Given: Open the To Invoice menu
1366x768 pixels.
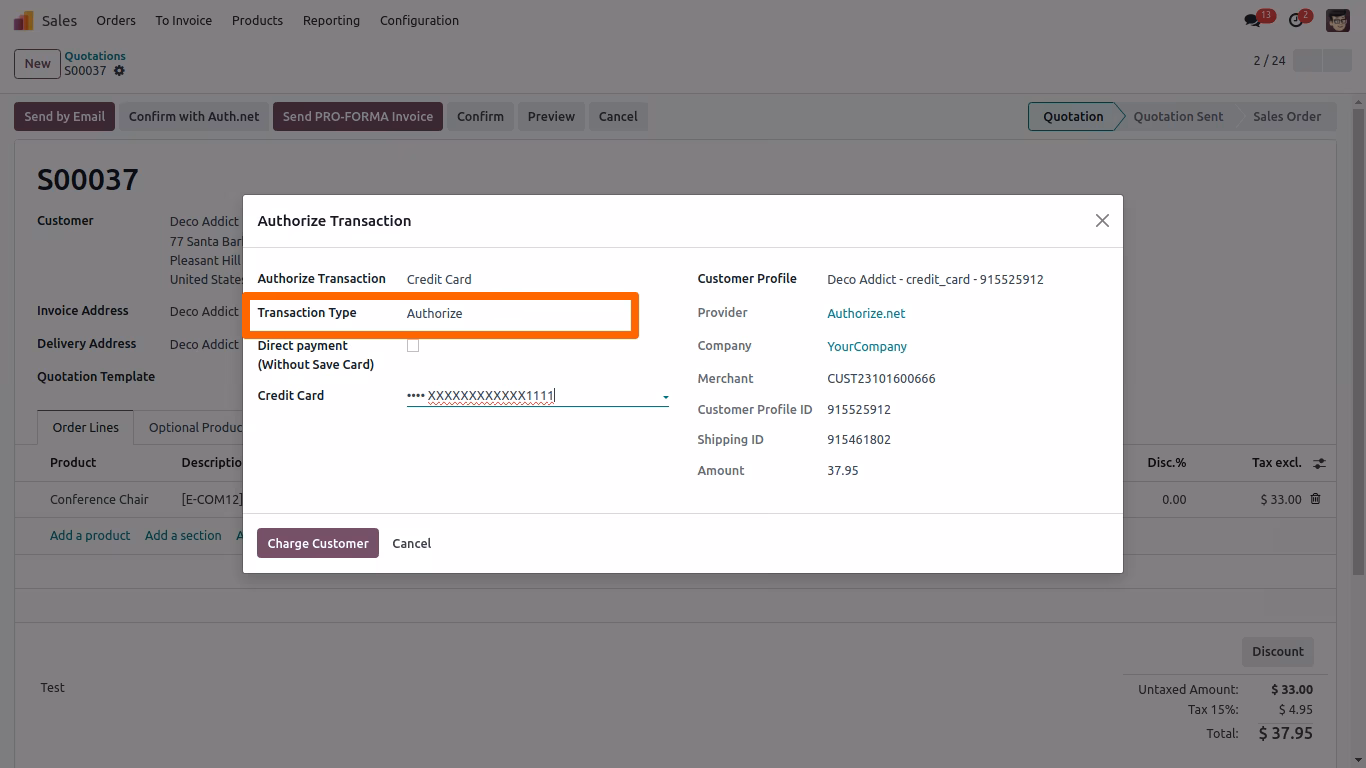Looking at the screenshot, I should (184, 20).
